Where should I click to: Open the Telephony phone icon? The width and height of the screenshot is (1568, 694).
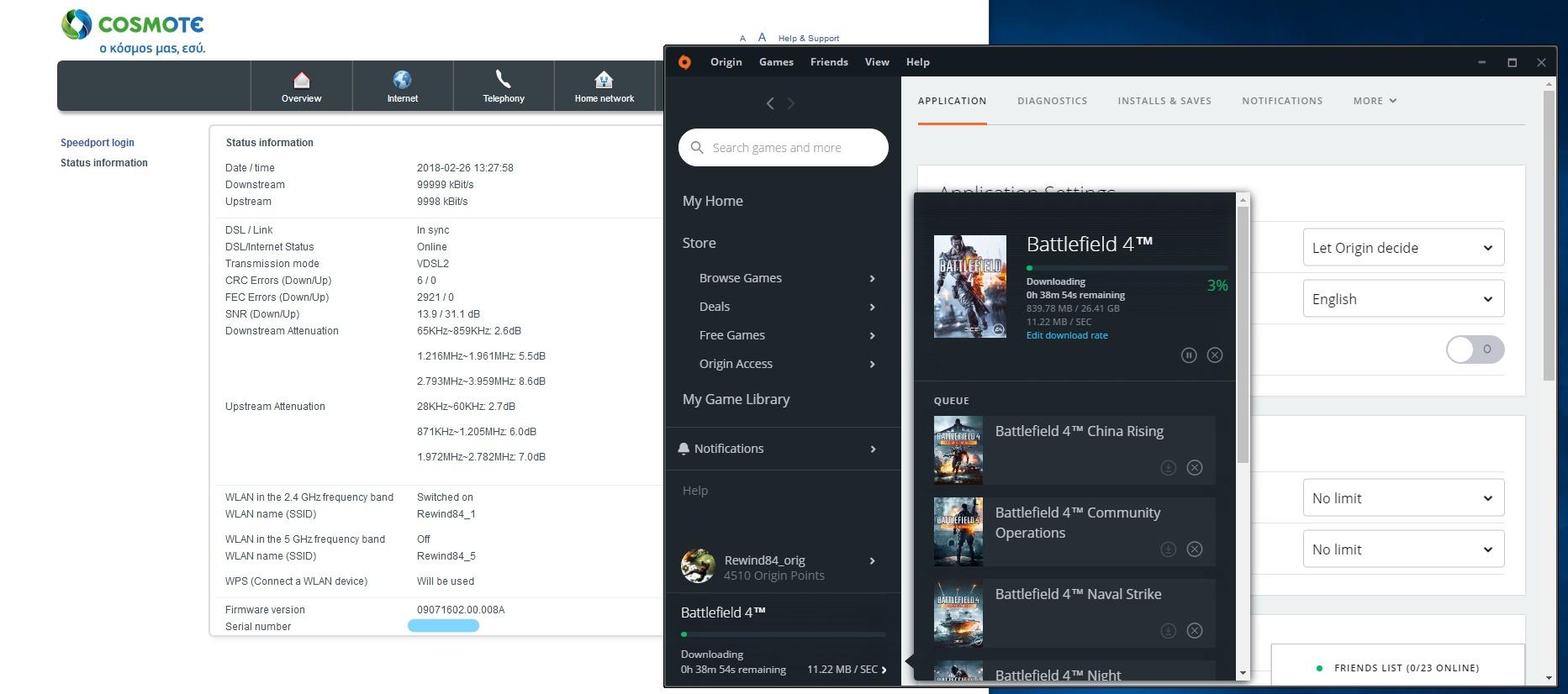coord(503,79)
